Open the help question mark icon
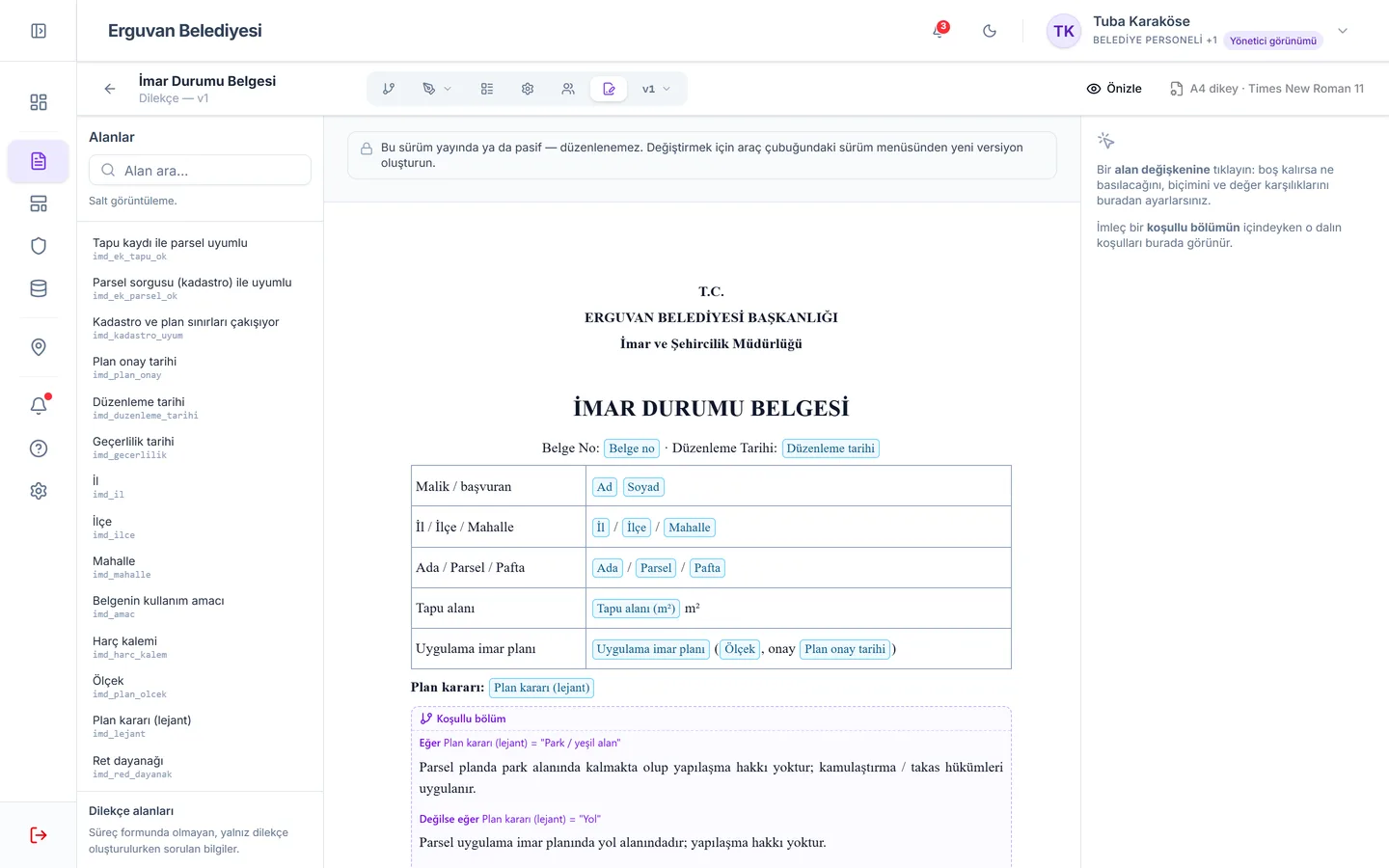Image resolution: width=1389 pixels, height=868 pixels. (x=39, y=448)
